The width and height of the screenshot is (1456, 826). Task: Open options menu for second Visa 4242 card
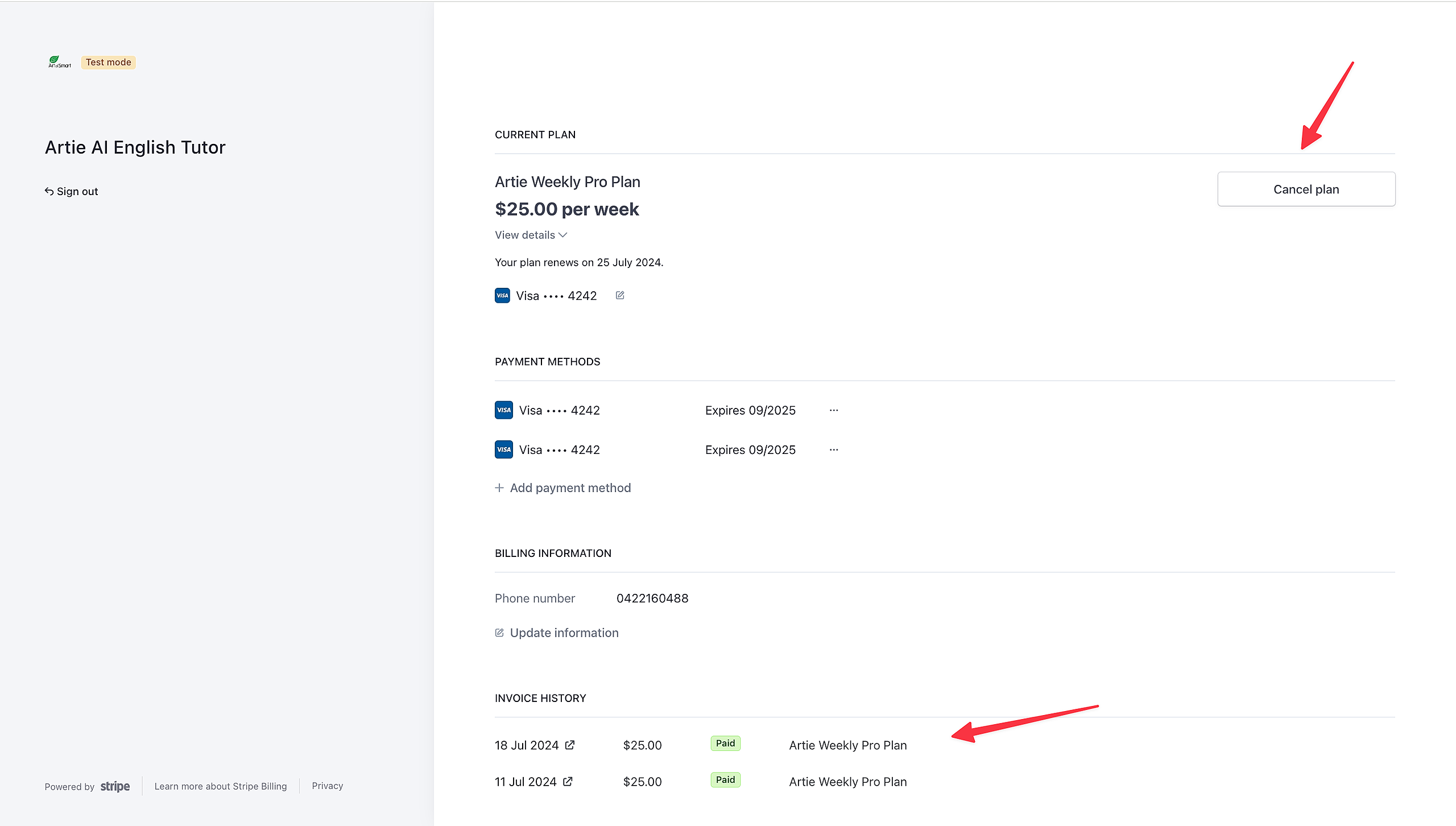click(x=834, y=449)
